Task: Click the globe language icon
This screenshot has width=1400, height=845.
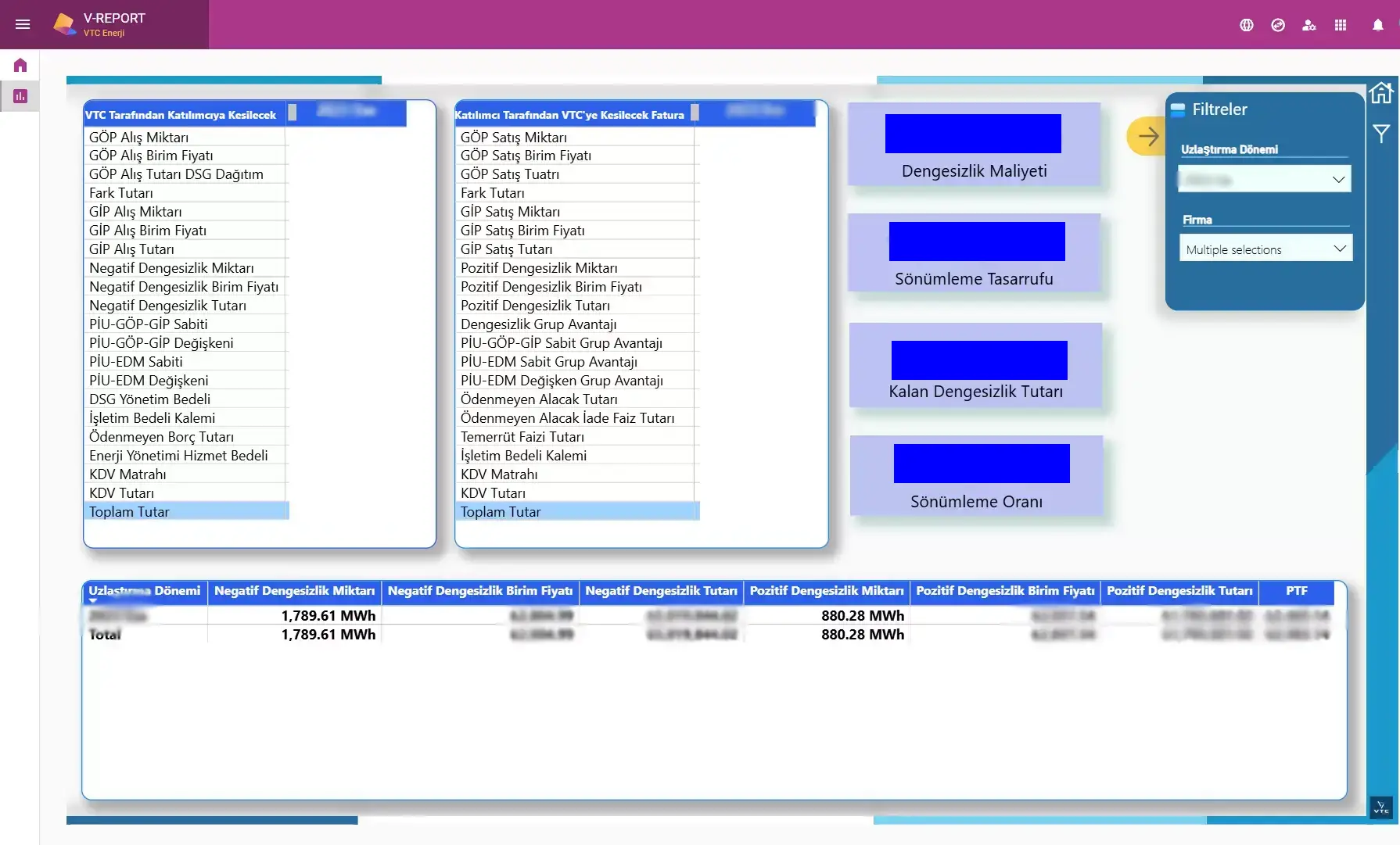Action: pos(1247,25)
